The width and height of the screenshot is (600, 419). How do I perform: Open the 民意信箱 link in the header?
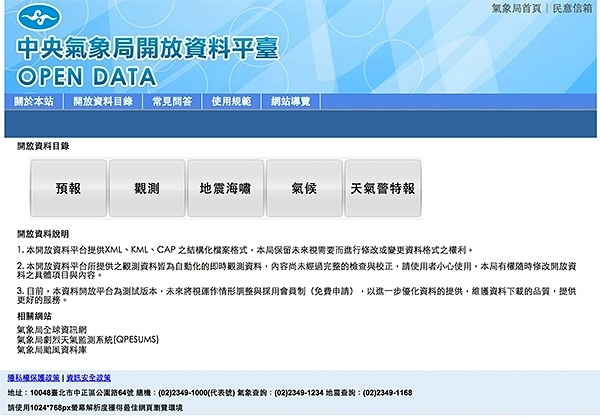572,8
